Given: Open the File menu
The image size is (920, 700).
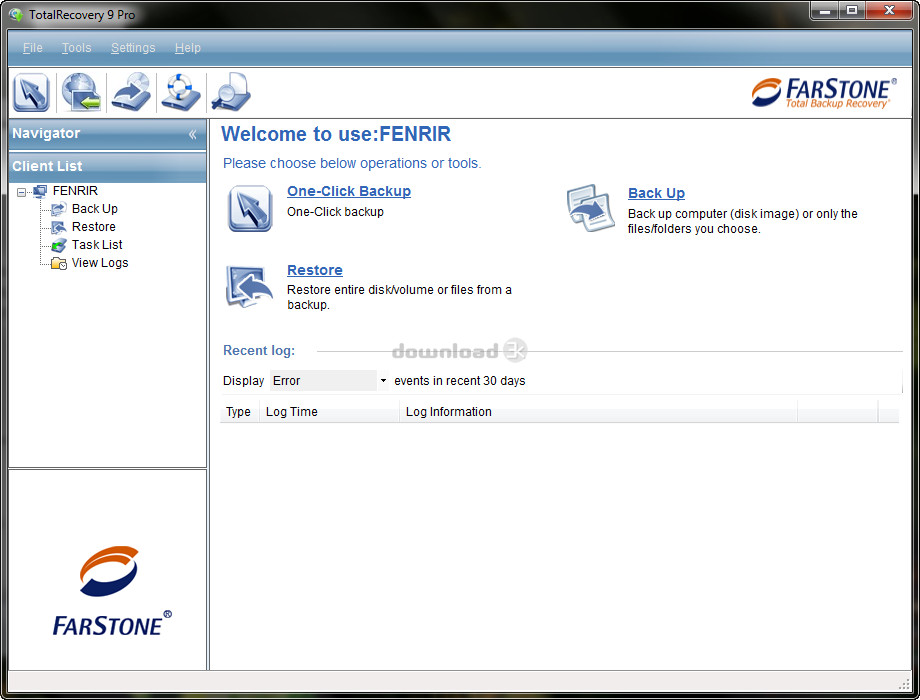Looking at the screenshot, I should [32, 47].
